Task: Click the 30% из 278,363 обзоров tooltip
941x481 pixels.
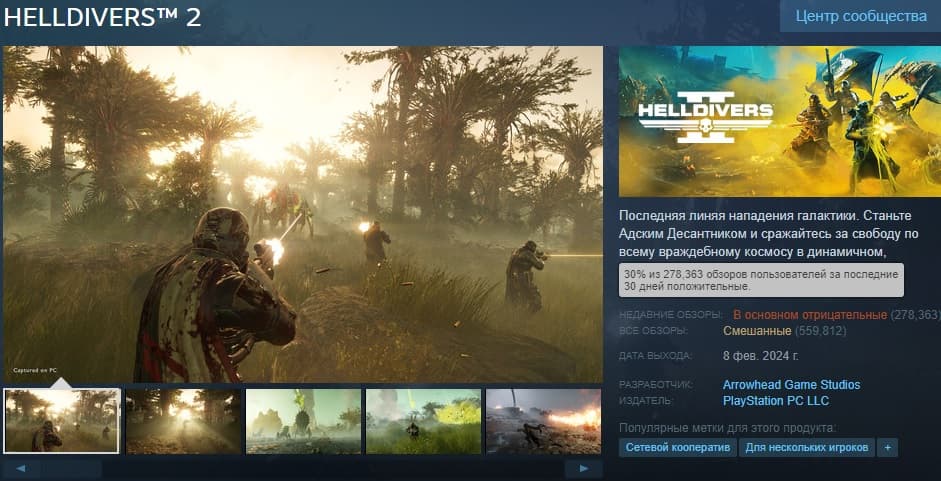Action: [761, 280]
